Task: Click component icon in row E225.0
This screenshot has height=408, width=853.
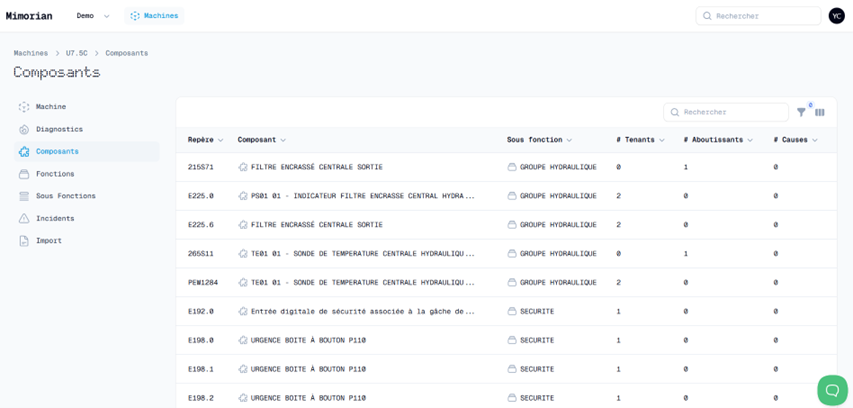Action: click(x=243, y=196)
